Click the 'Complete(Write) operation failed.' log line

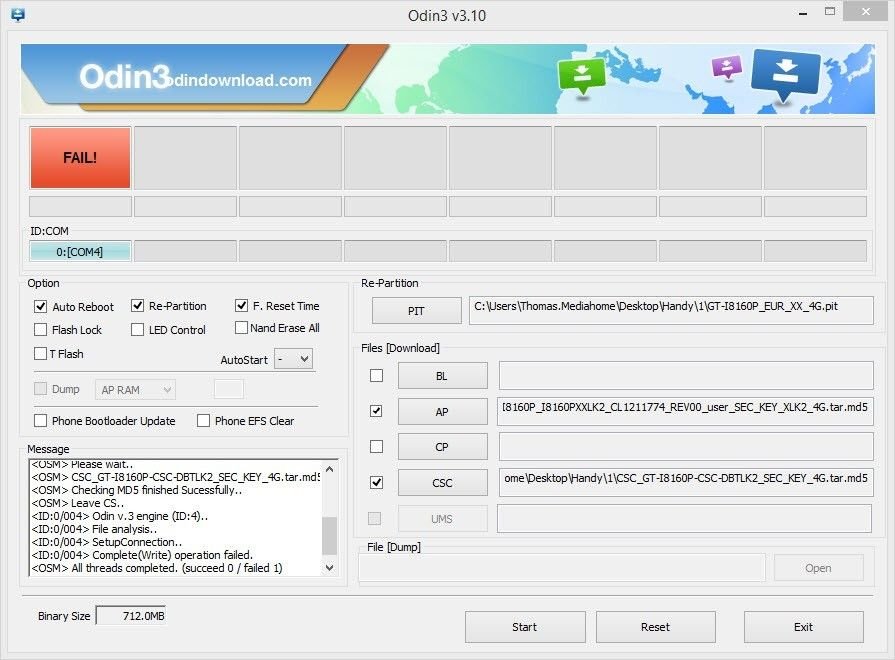coord(142,555)
